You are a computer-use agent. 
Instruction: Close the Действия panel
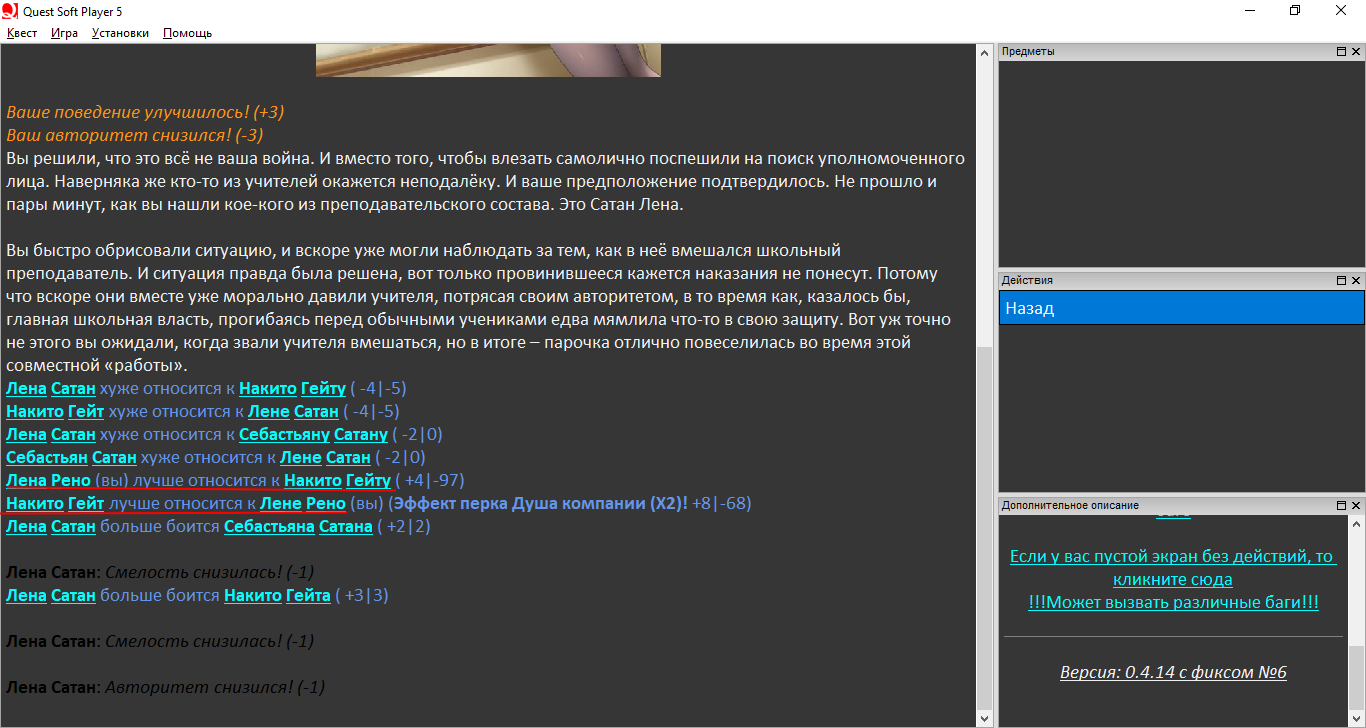tap(1356, 281)
